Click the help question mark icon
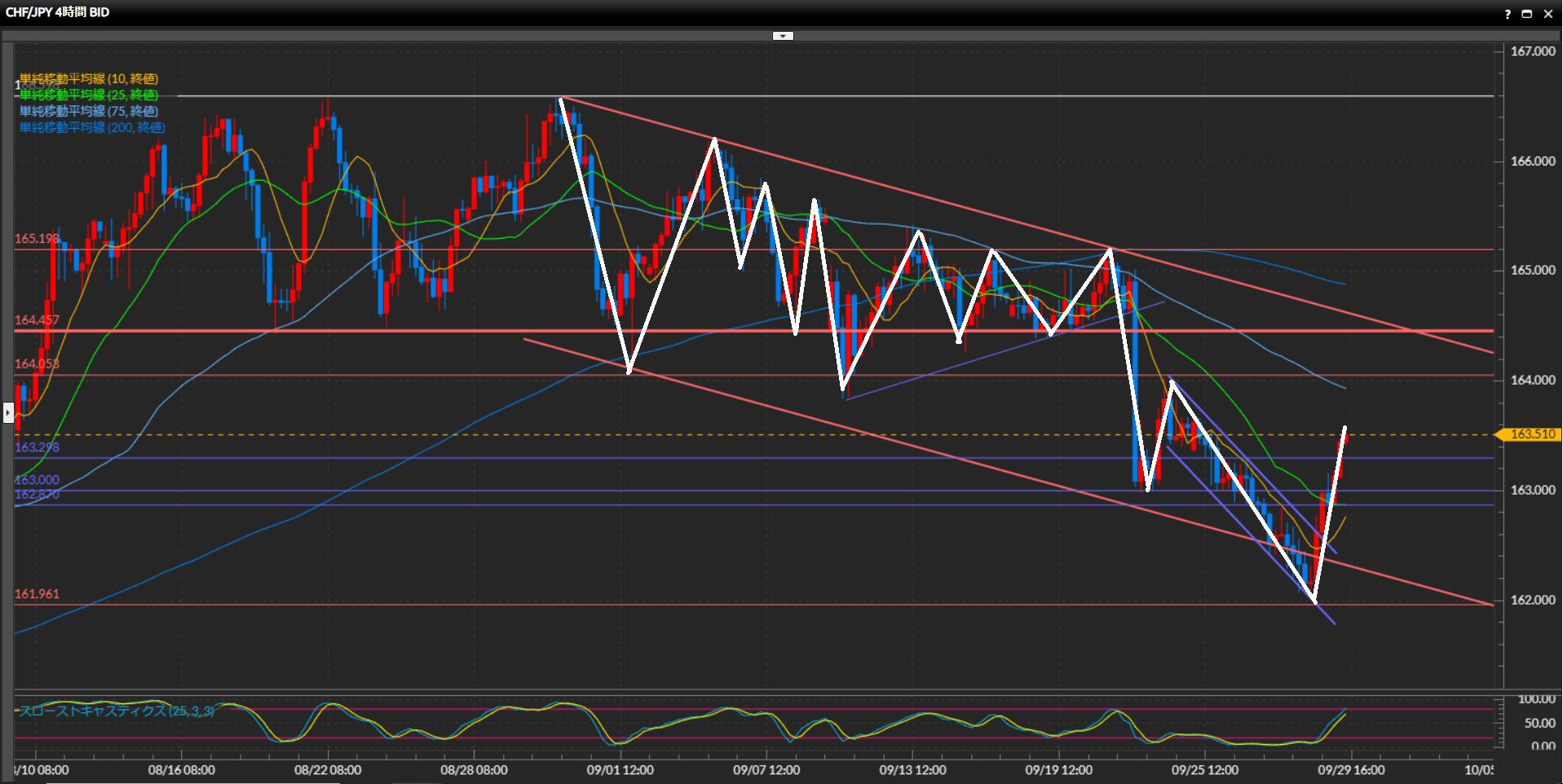Screen dimensions: 1563x784 [1508, 14]
